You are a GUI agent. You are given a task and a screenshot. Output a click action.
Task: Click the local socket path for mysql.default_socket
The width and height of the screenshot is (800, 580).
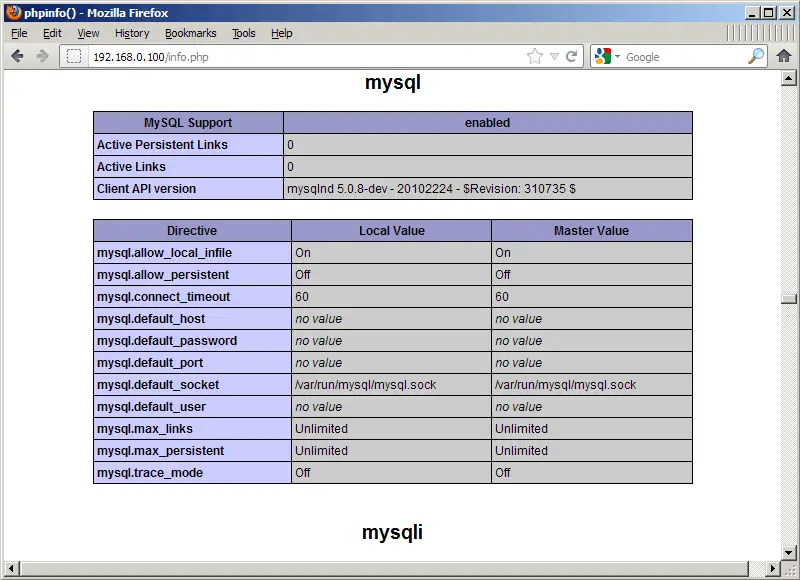(x=365, y=385)
